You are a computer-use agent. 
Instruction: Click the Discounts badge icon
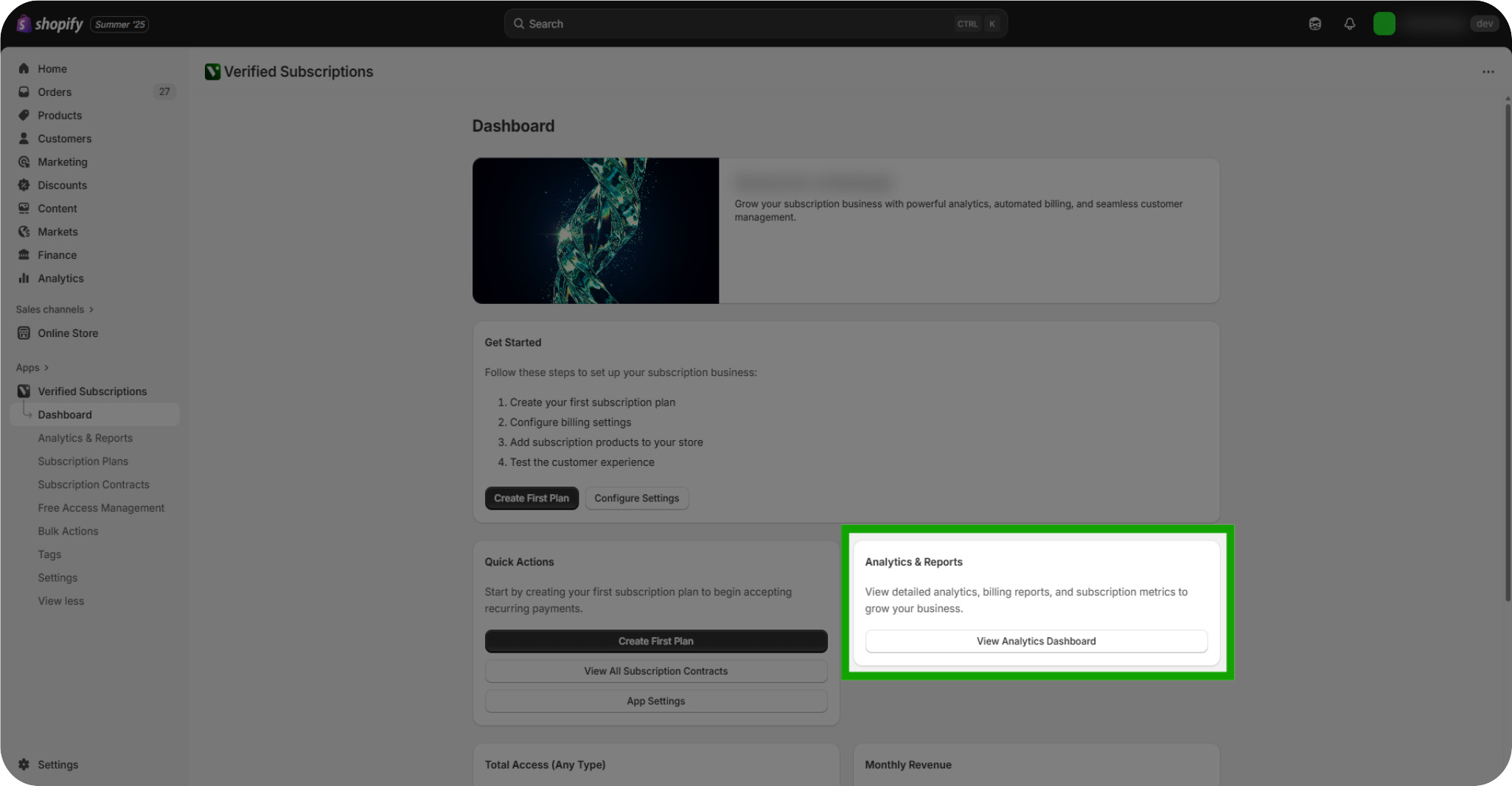point(24,185)
